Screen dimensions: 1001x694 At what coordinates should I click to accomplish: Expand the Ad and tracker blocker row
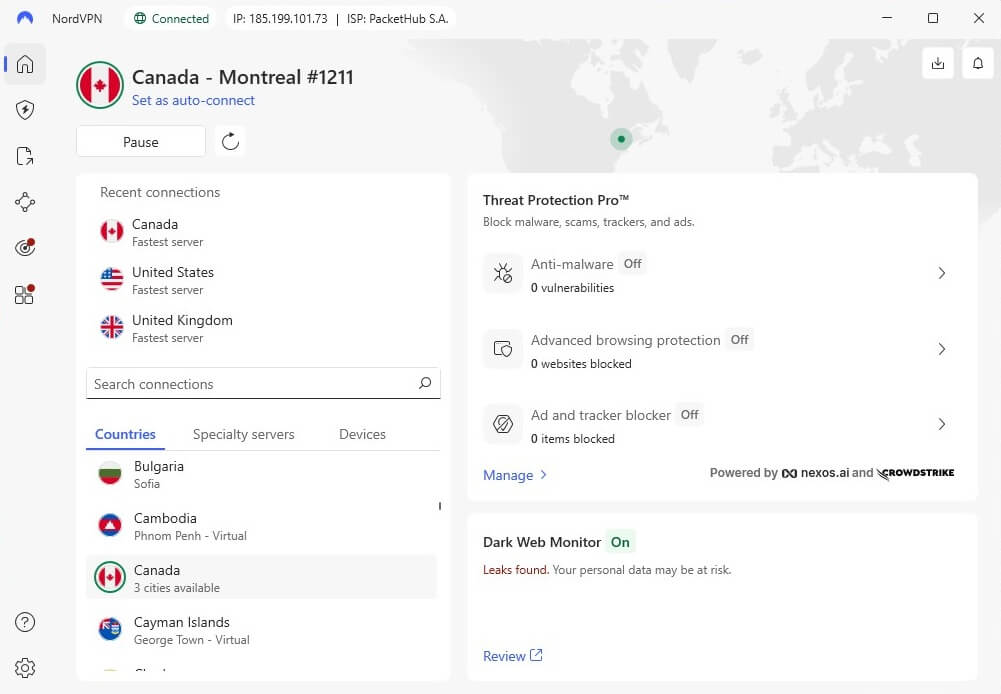click(941, 424)
